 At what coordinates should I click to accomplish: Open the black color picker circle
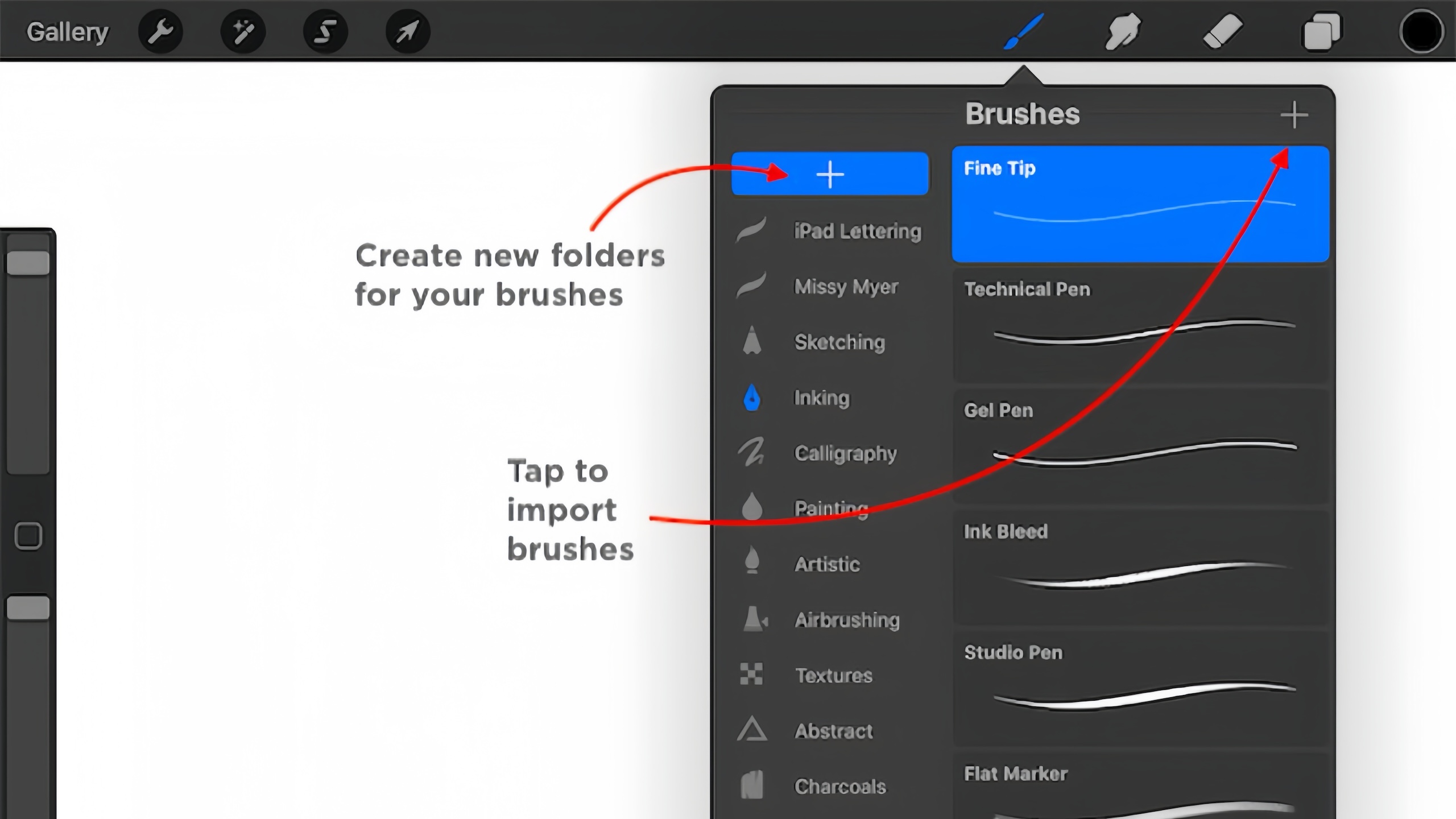(1421, 32)
